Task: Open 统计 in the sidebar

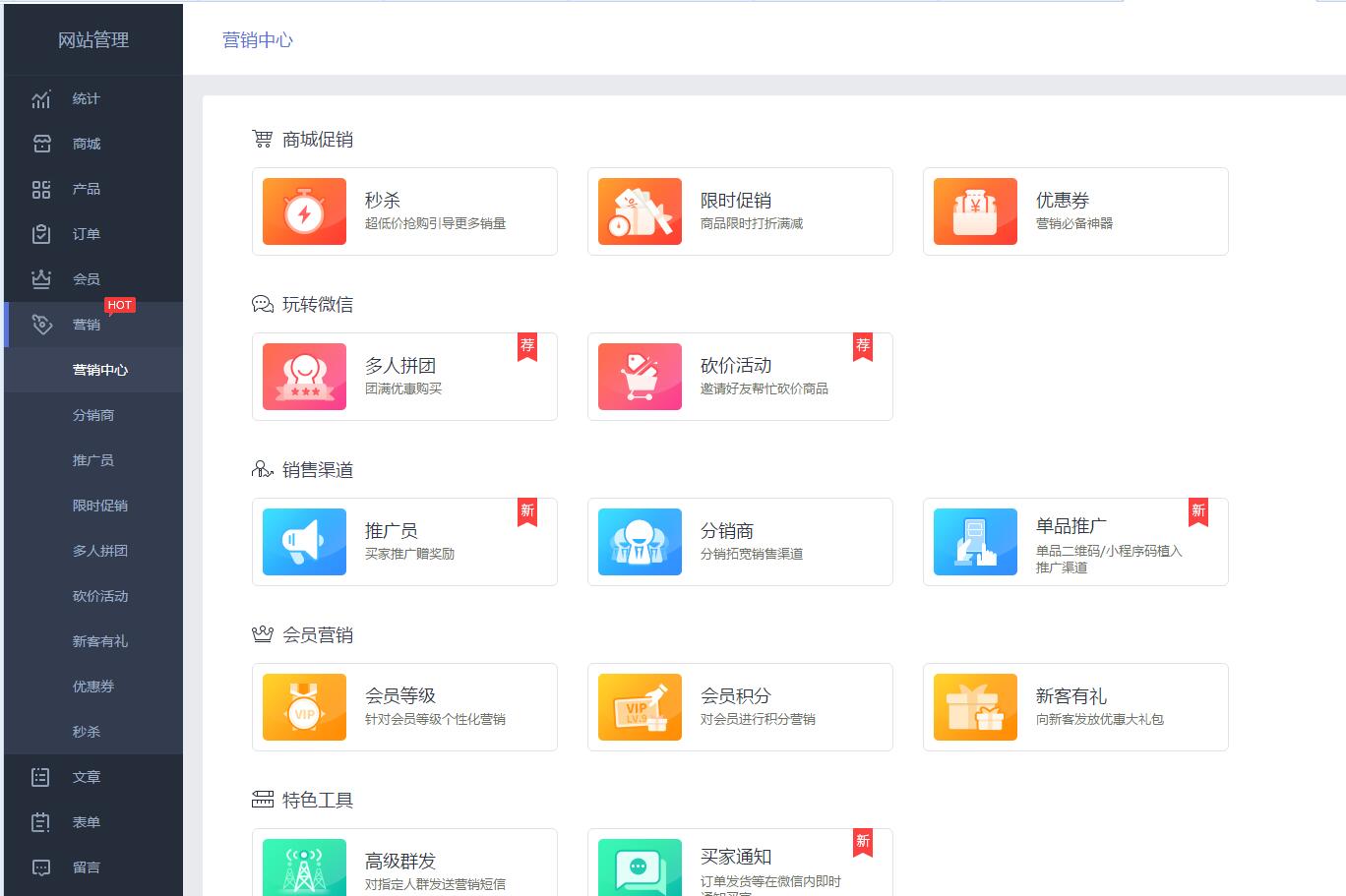Action: 86,98
